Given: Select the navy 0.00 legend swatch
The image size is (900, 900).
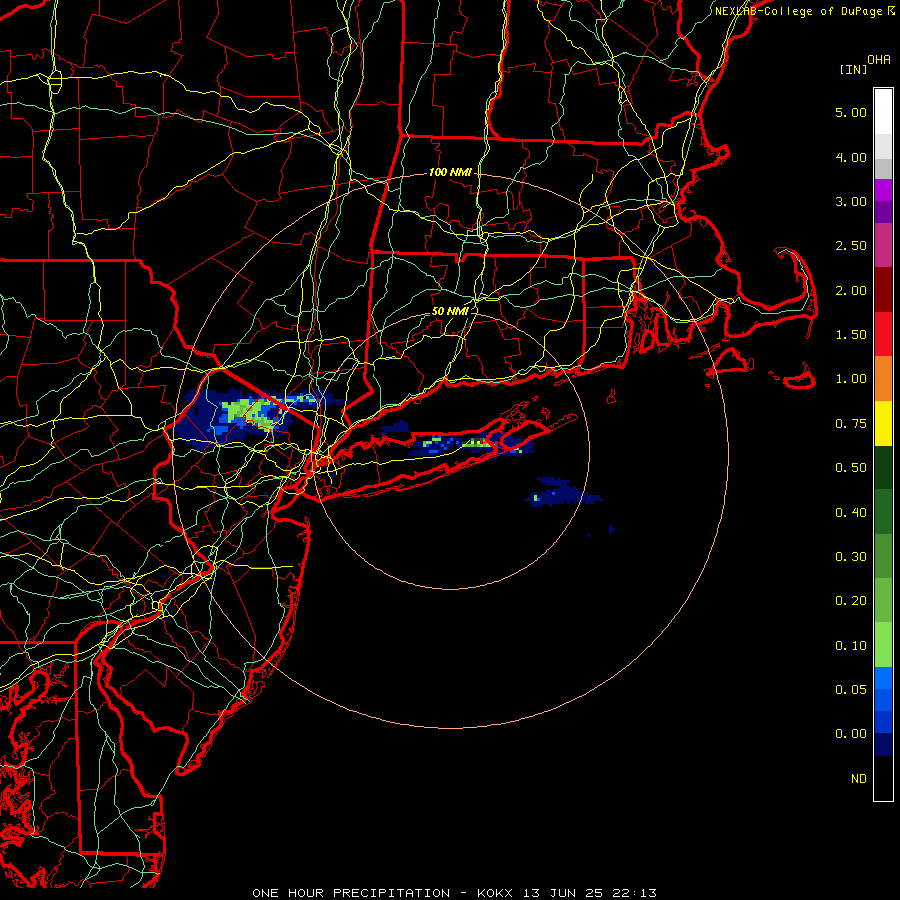Looking at the screenshot, I should (883, 744).
